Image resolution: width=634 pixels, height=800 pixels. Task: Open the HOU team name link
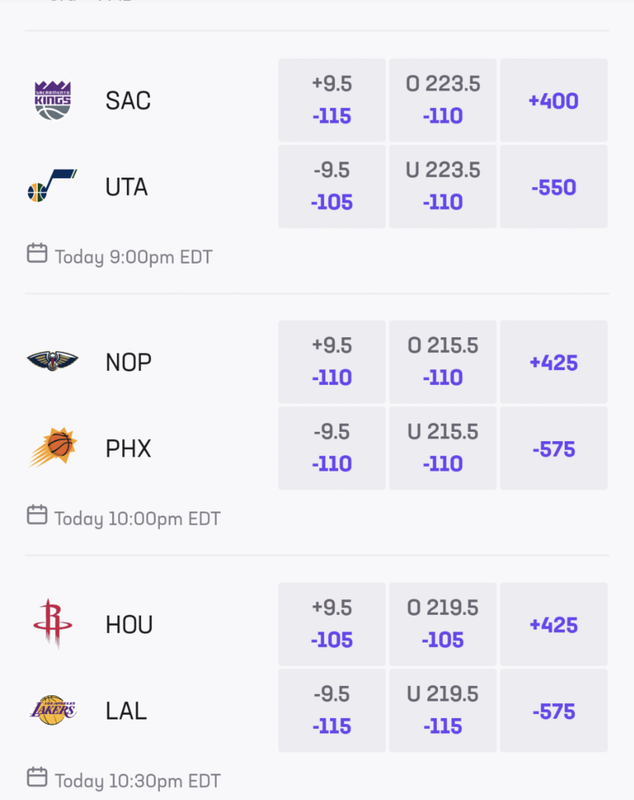click(x=129, y=624)
